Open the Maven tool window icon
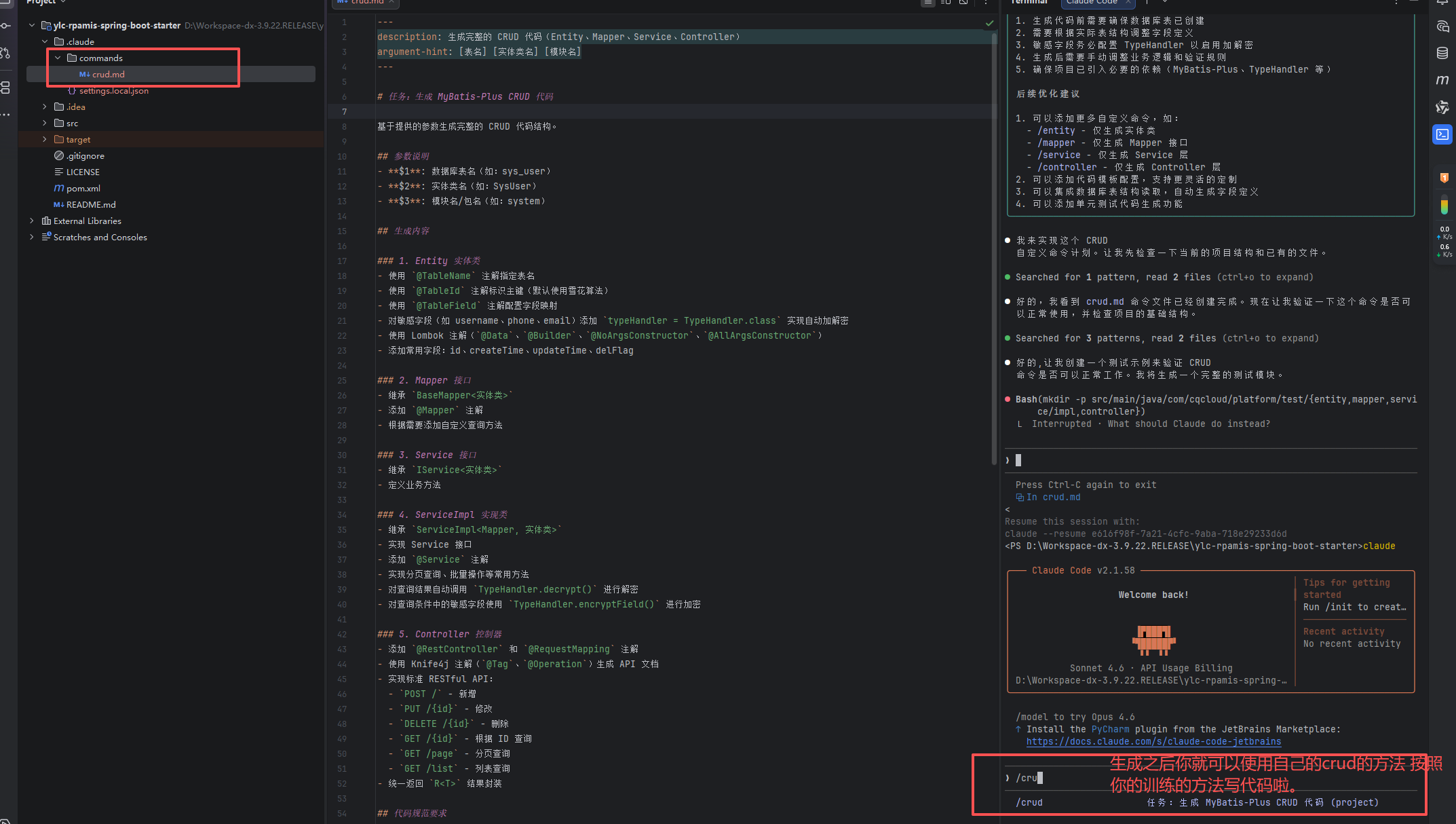Screen dimensions: 1456x824 pos(1442,80)
